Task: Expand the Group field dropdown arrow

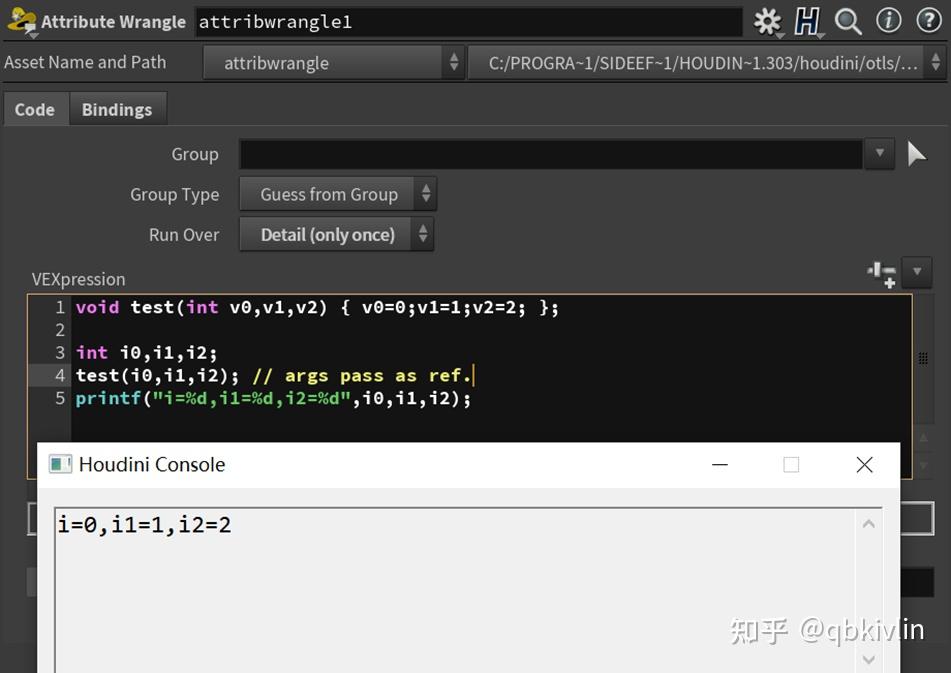Action: (x=878, y=153)
